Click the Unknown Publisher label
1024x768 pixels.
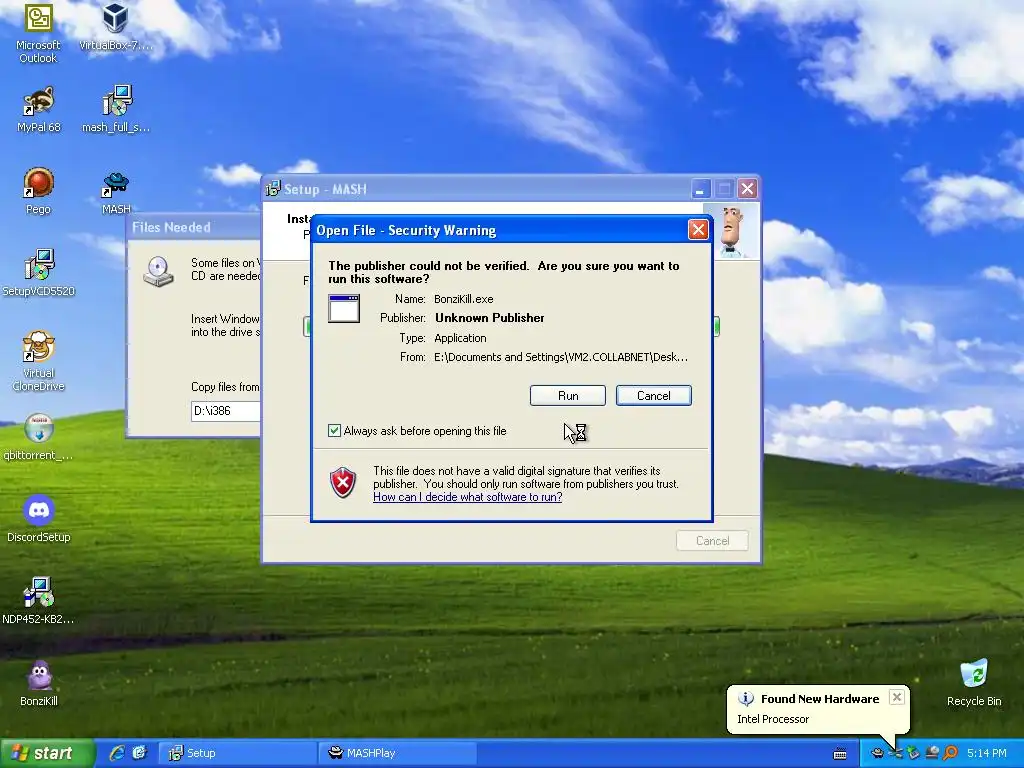tap(490, 318)
